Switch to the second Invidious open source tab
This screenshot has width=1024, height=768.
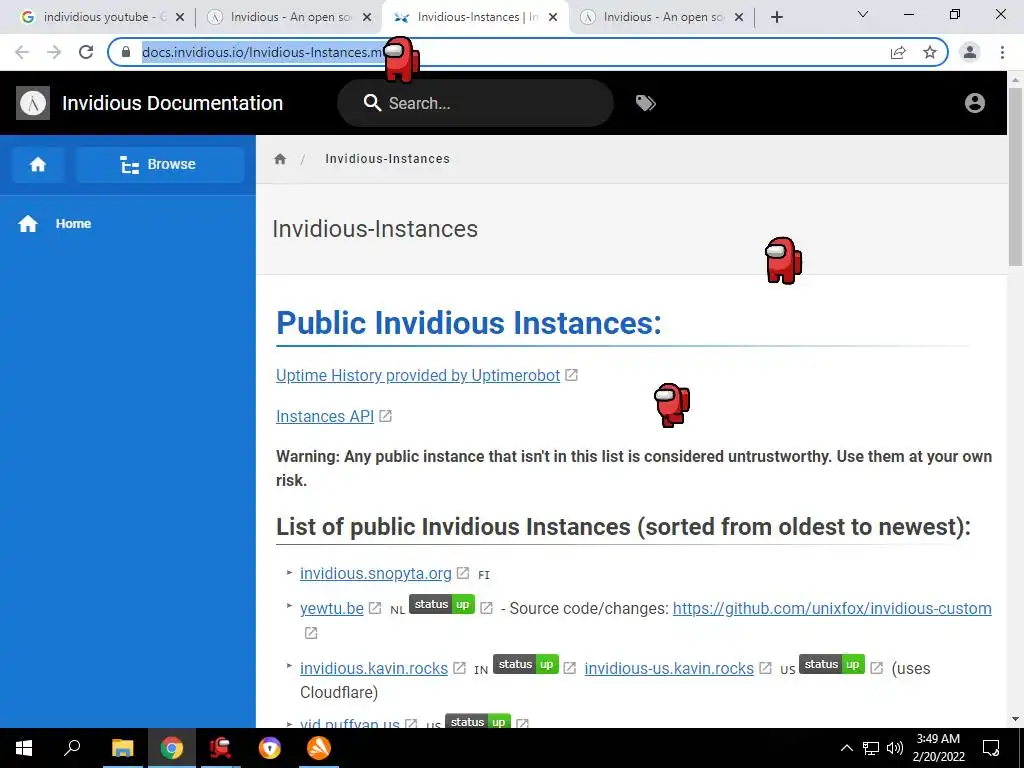[289, 17]
